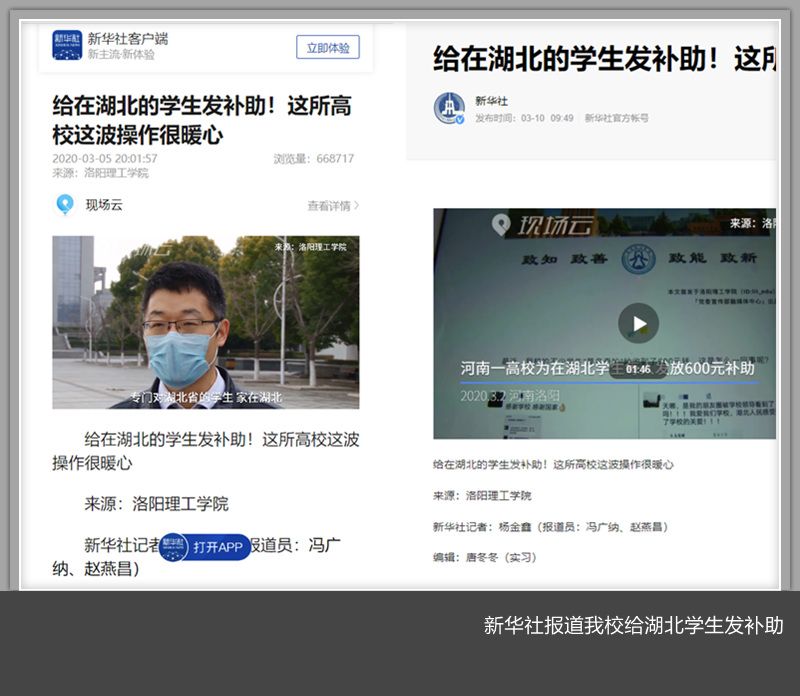
Task: Open the 新华社 account name link
Action: pyautogui.click(x=491, y=101)
